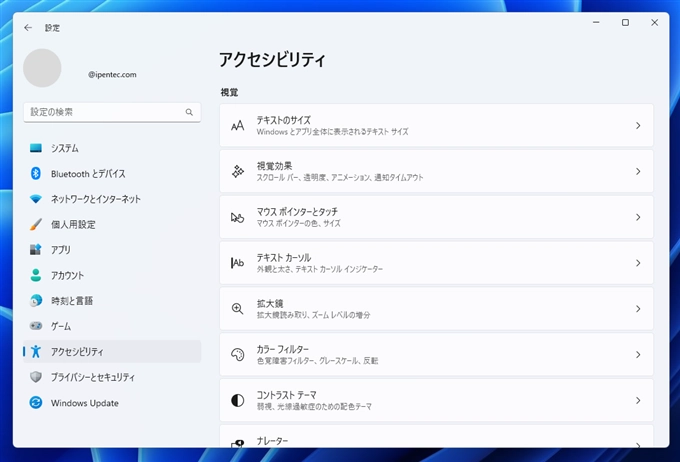Click the アクセシビリティ page heading
The image size is (680, 462).
click(272, 59)
